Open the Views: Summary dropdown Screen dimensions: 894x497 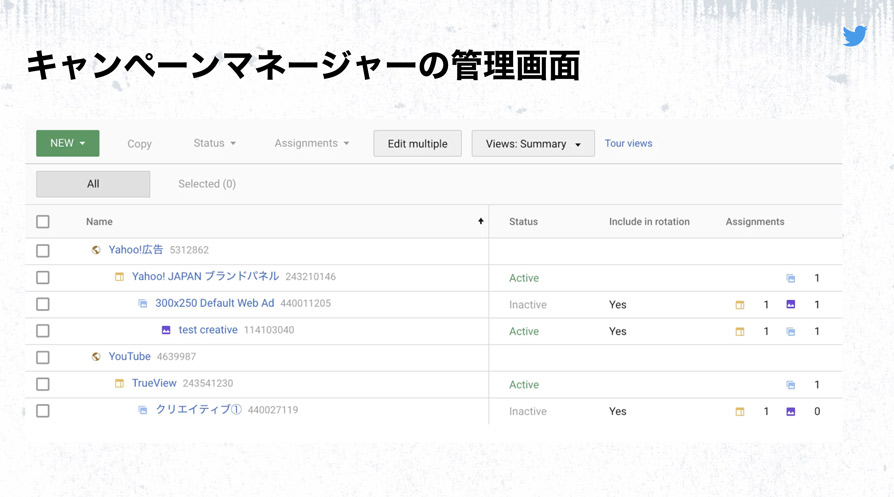[x=533, y=144]
